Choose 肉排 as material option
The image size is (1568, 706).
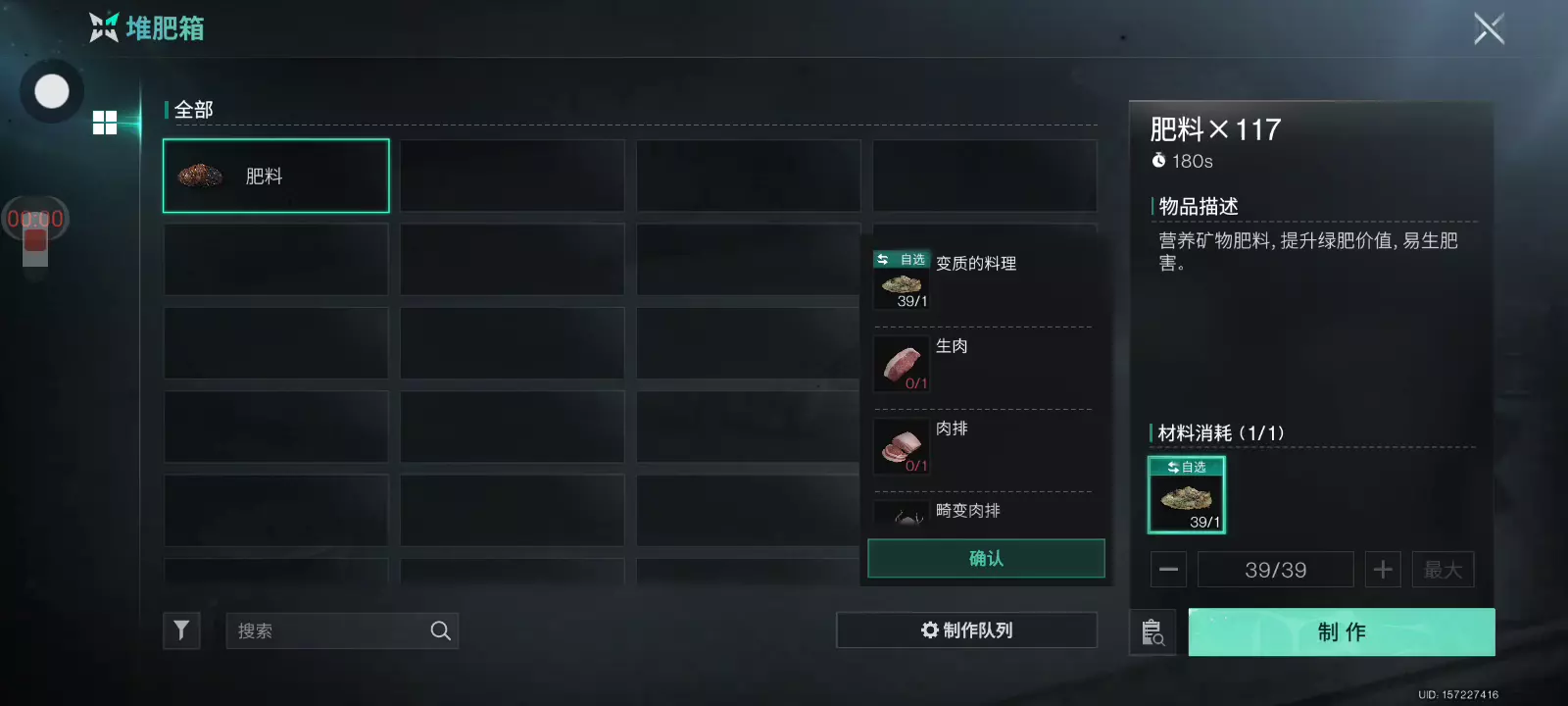(x=983, y=445)
